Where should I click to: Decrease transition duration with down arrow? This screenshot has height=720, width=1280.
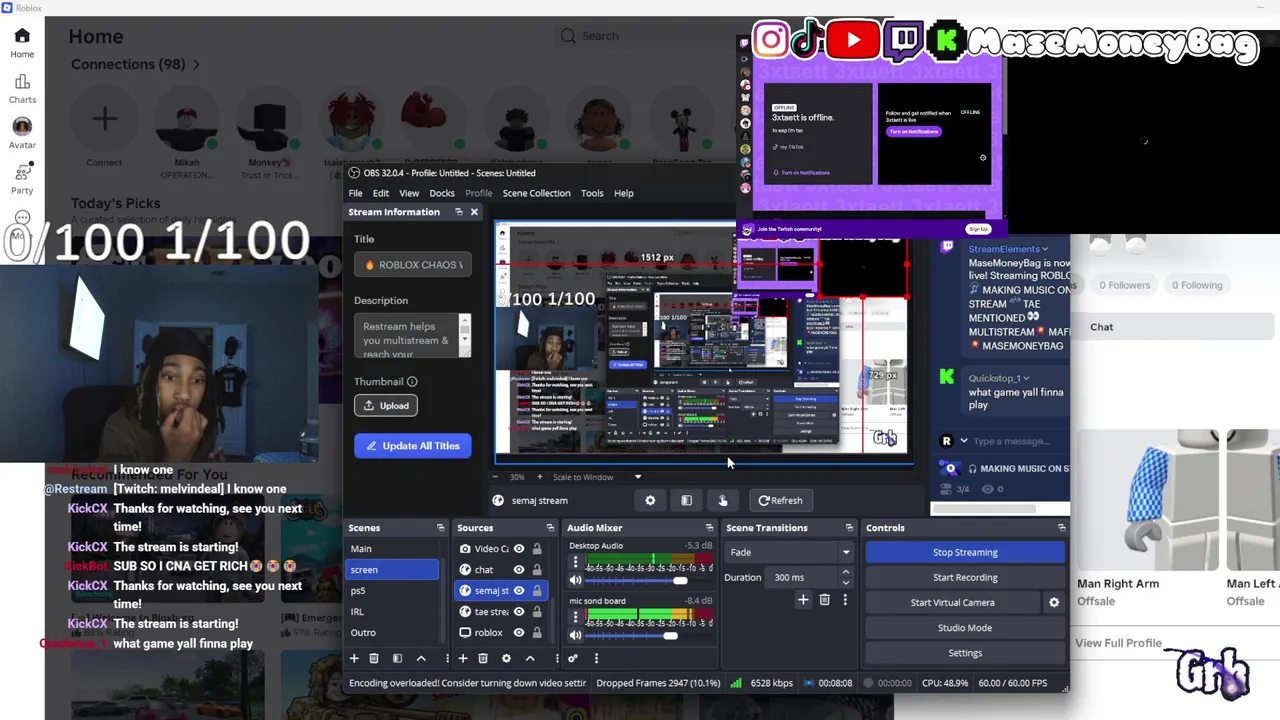click(x=846, y=582)
